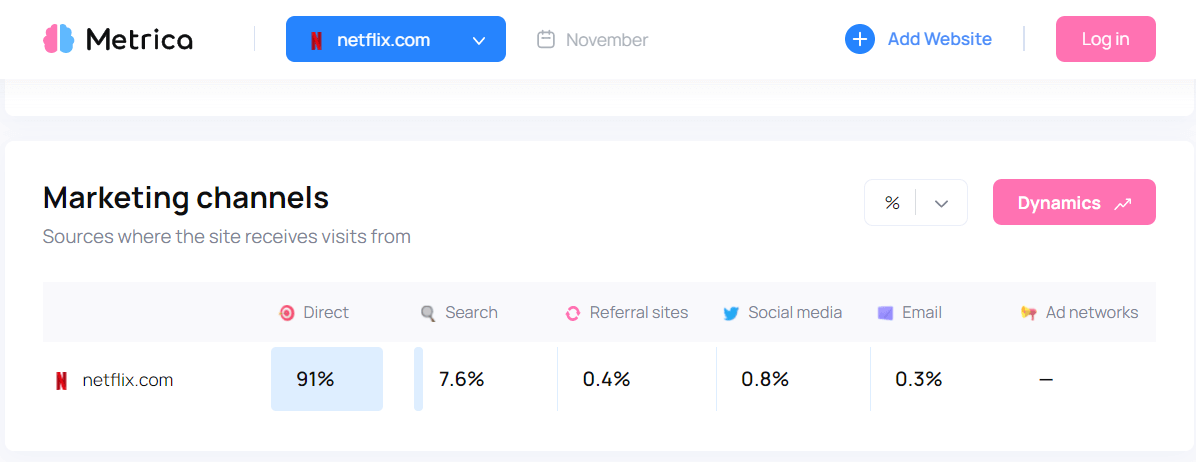Image resolution: width=1196 pixels, height=462 pixels.
Task: Click the Add Website link
Action: coord(940,39)
